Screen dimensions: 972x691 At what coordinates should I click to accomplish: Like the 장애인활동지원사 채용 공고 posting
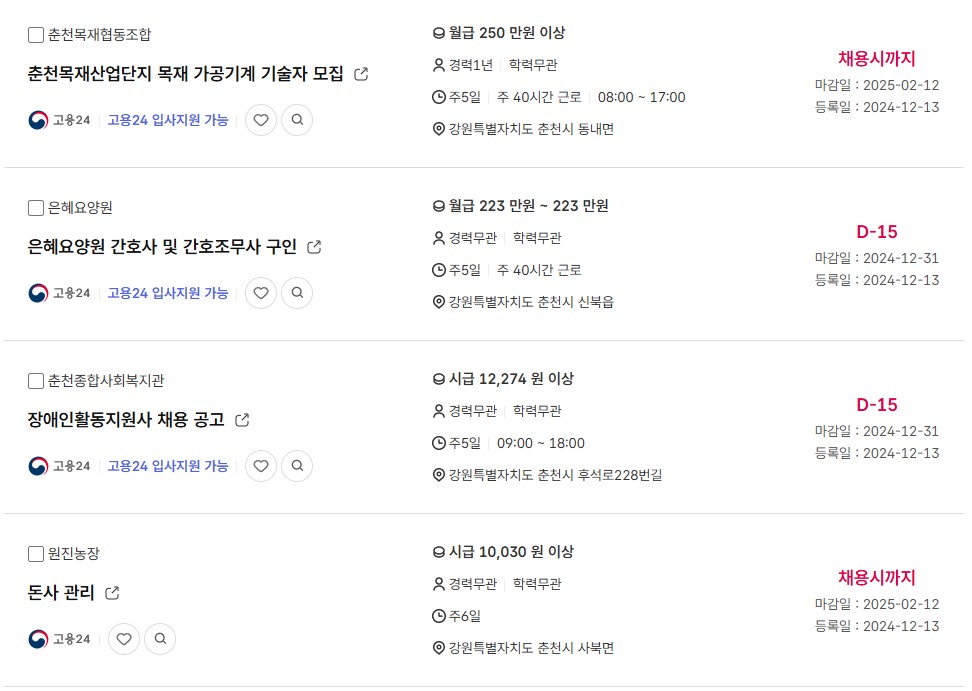[261, 465]
